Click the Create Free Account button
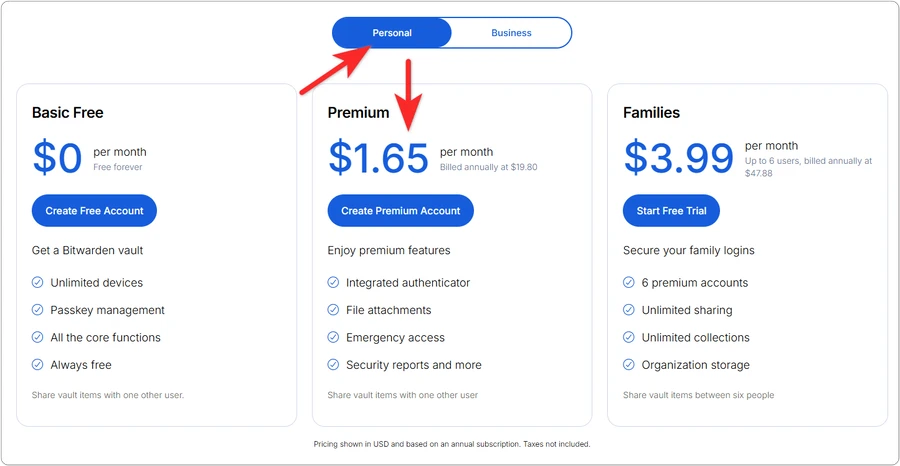This screenshot has height=466, width=900. [x=94, y=211]
